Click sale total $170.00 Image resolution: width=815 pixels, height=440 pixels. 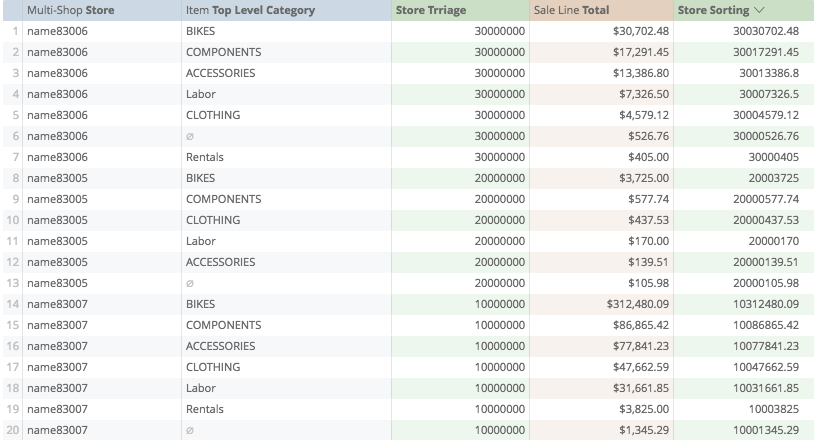[648, 241]
